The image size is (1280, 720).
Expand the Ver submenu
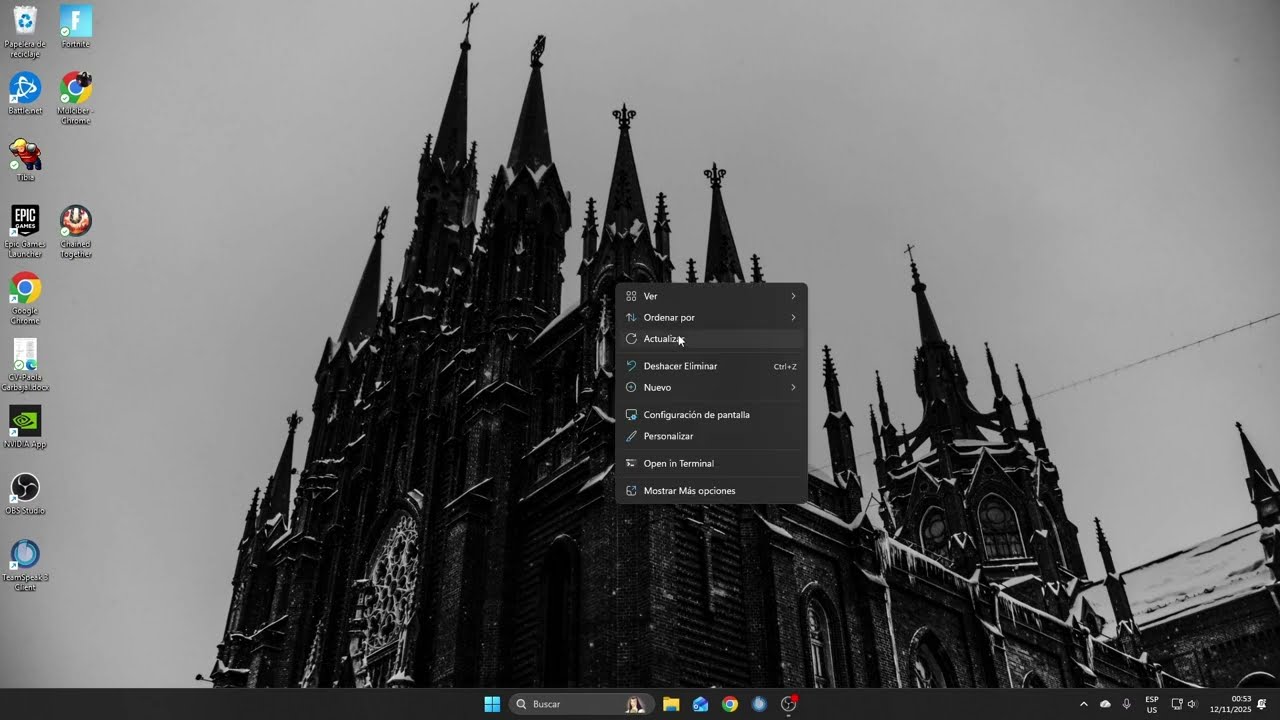711,296
